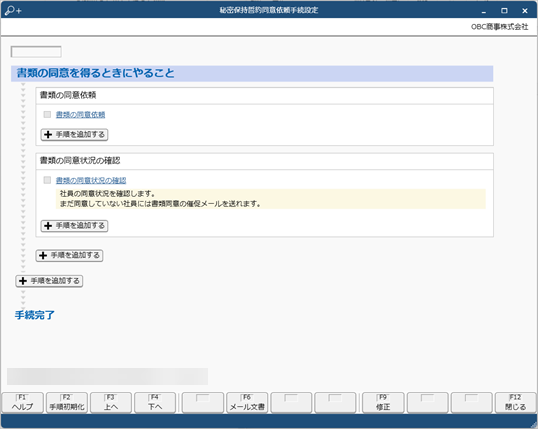Open the 書類の同意依頼 link

click(x=80, y=115)
